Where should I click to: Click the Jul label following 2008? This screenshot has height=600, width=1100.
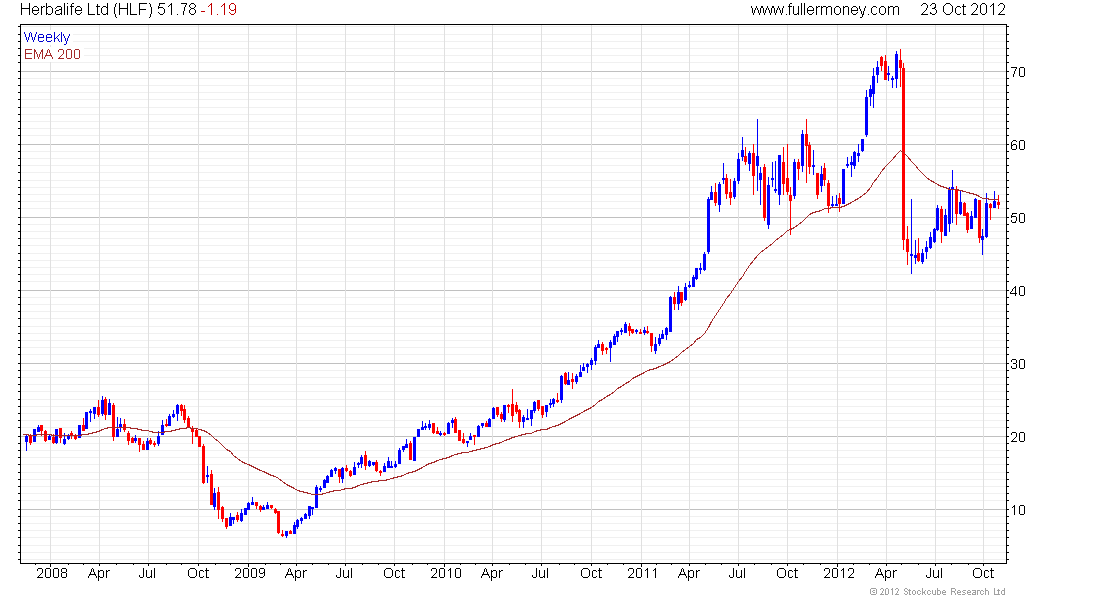point(147,573)
